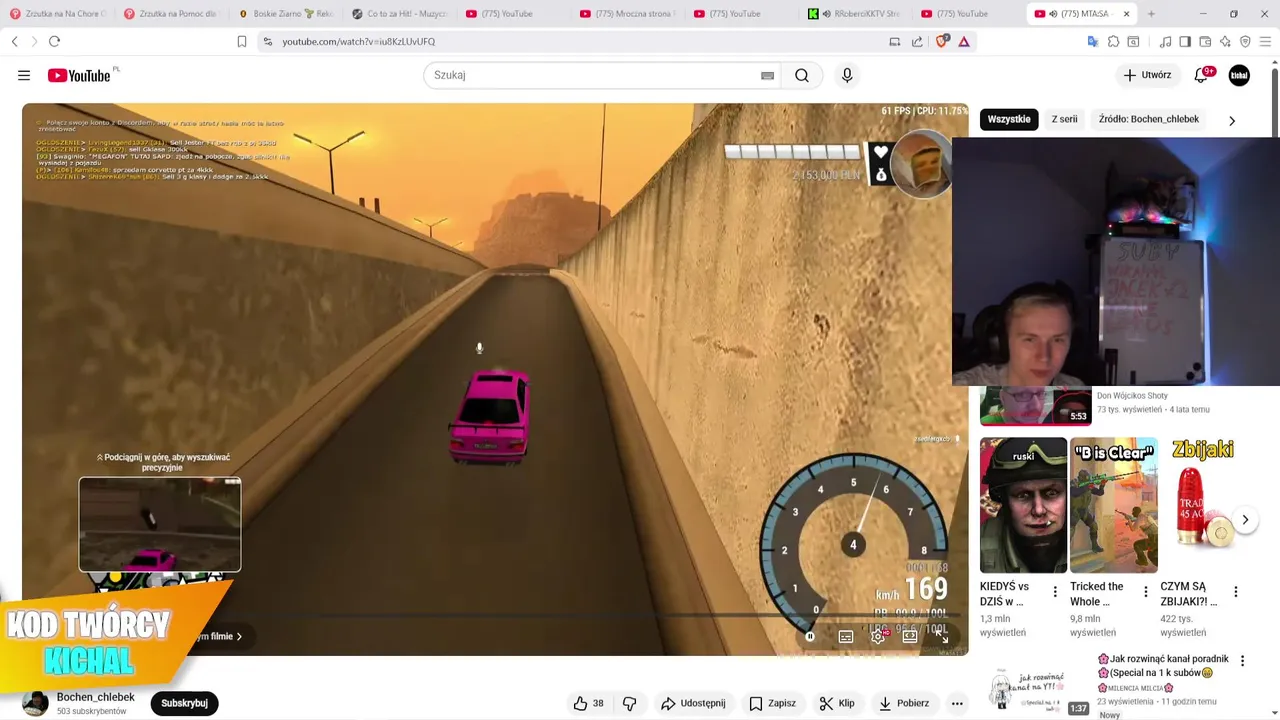Select Źródło: Bochen_chlebek filter chip
Screen dimensions: 1280x720
(x=1148, y=119)
